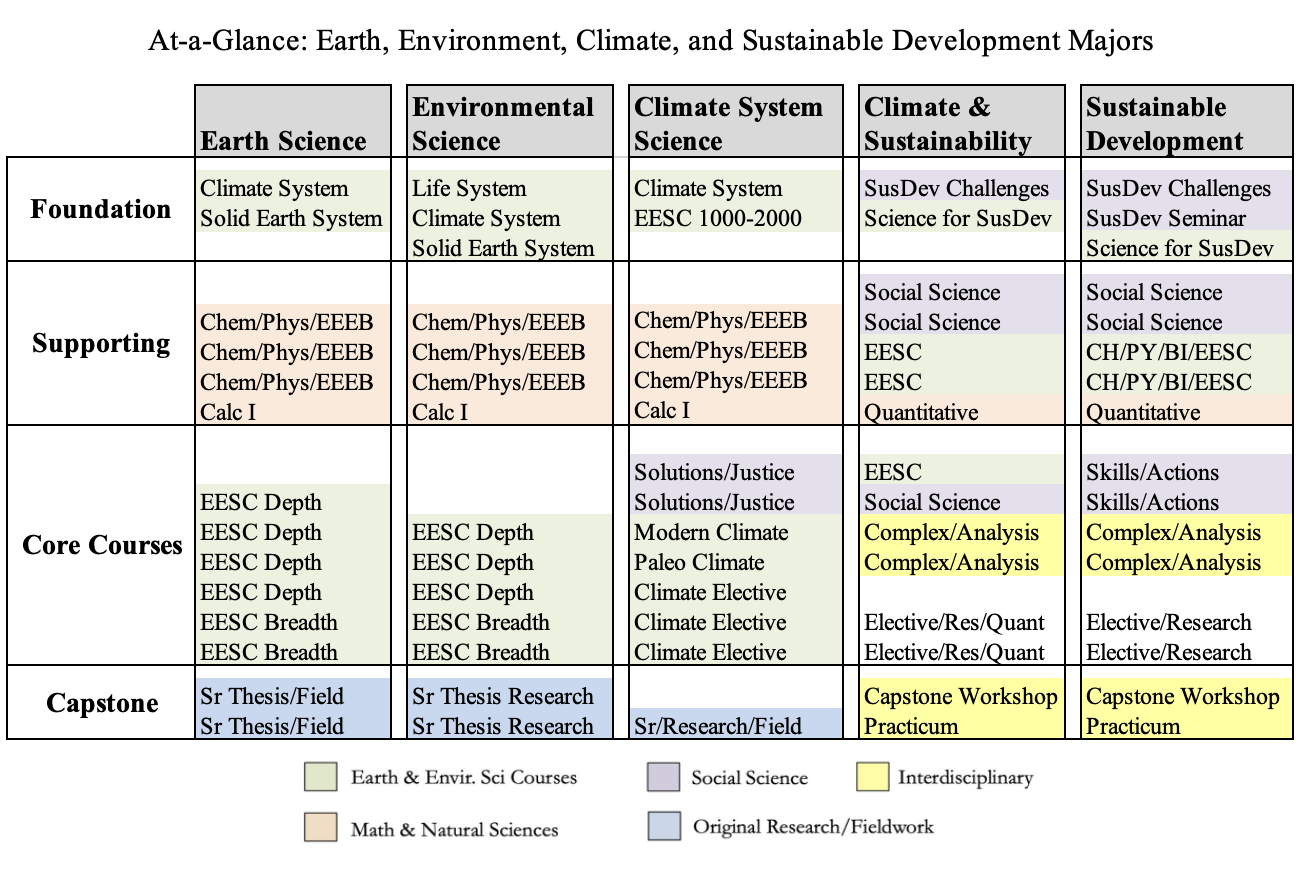Click the green Earth & Envir. Sci Courses legend swatch

320,777
